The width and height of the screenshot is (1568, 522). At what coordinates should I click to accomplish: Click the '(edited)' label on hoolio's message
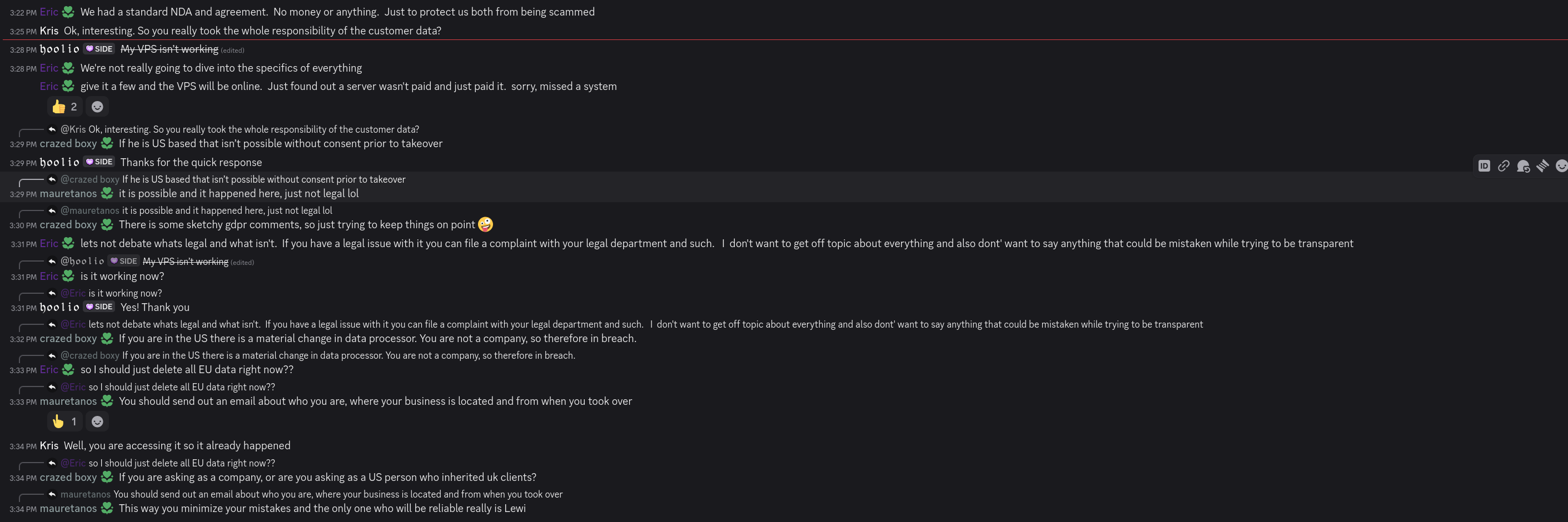(232, 51)
